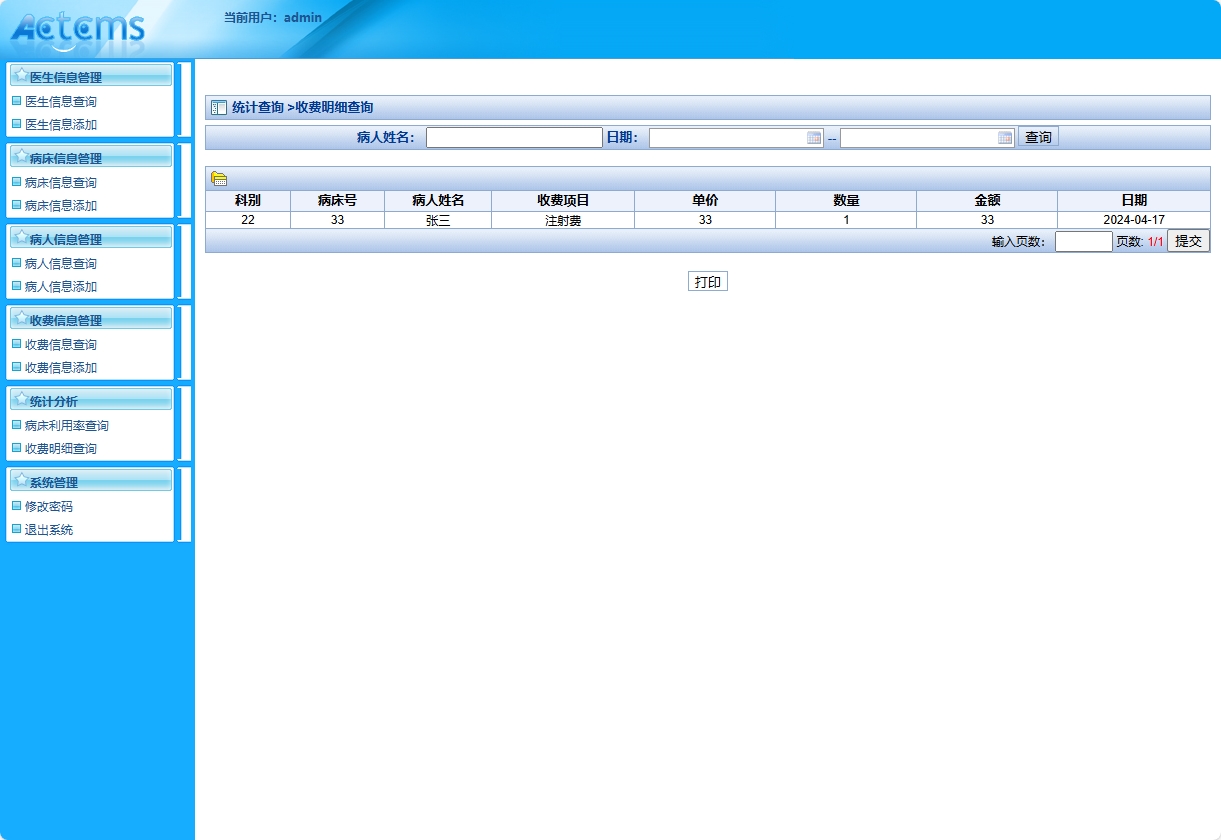Click the yellow folder icon above the table
Screen dimensions: 1221x840
219,179
